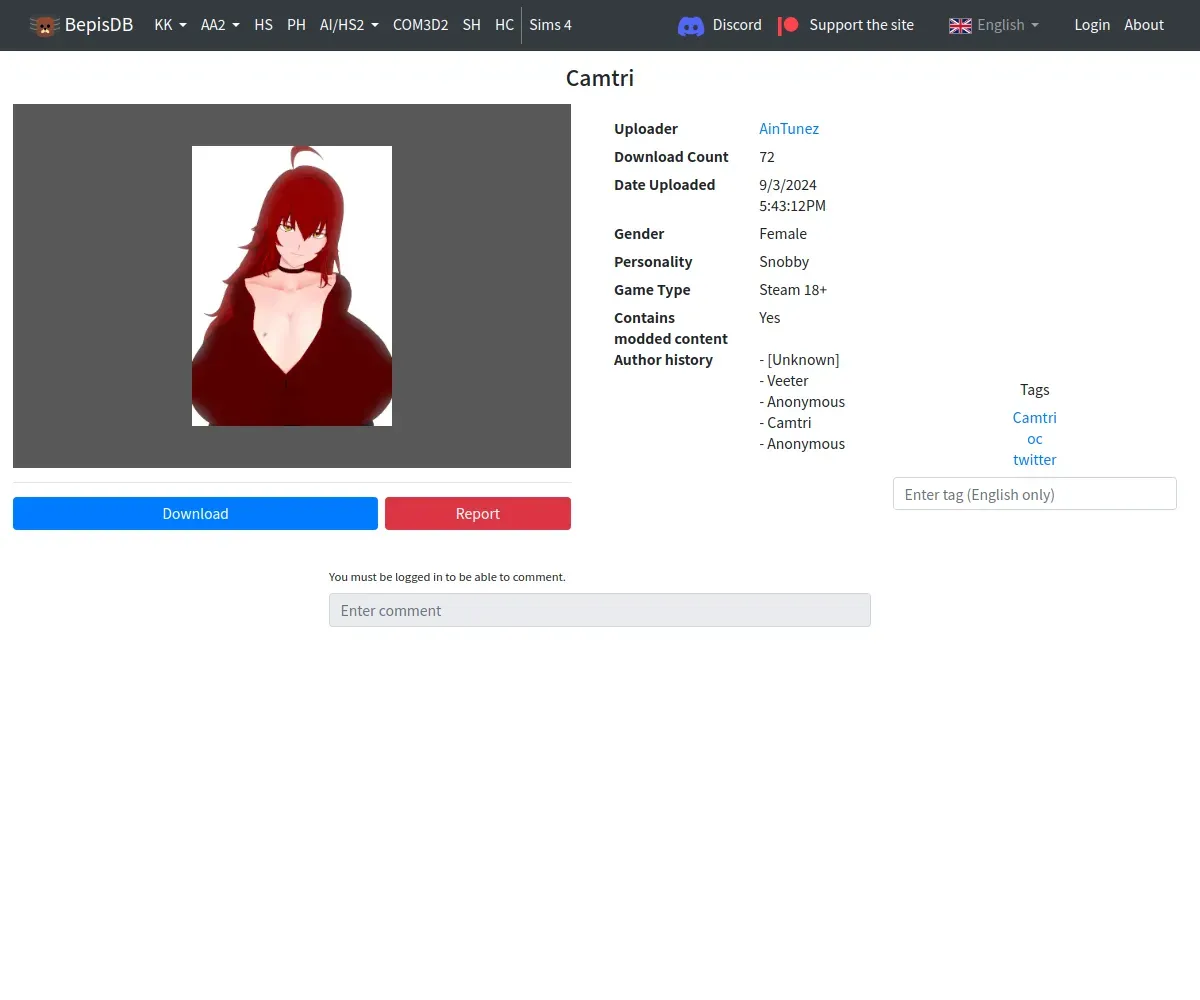
Task: Click the upload date 9/3/2024
Action: click(788, 185)
